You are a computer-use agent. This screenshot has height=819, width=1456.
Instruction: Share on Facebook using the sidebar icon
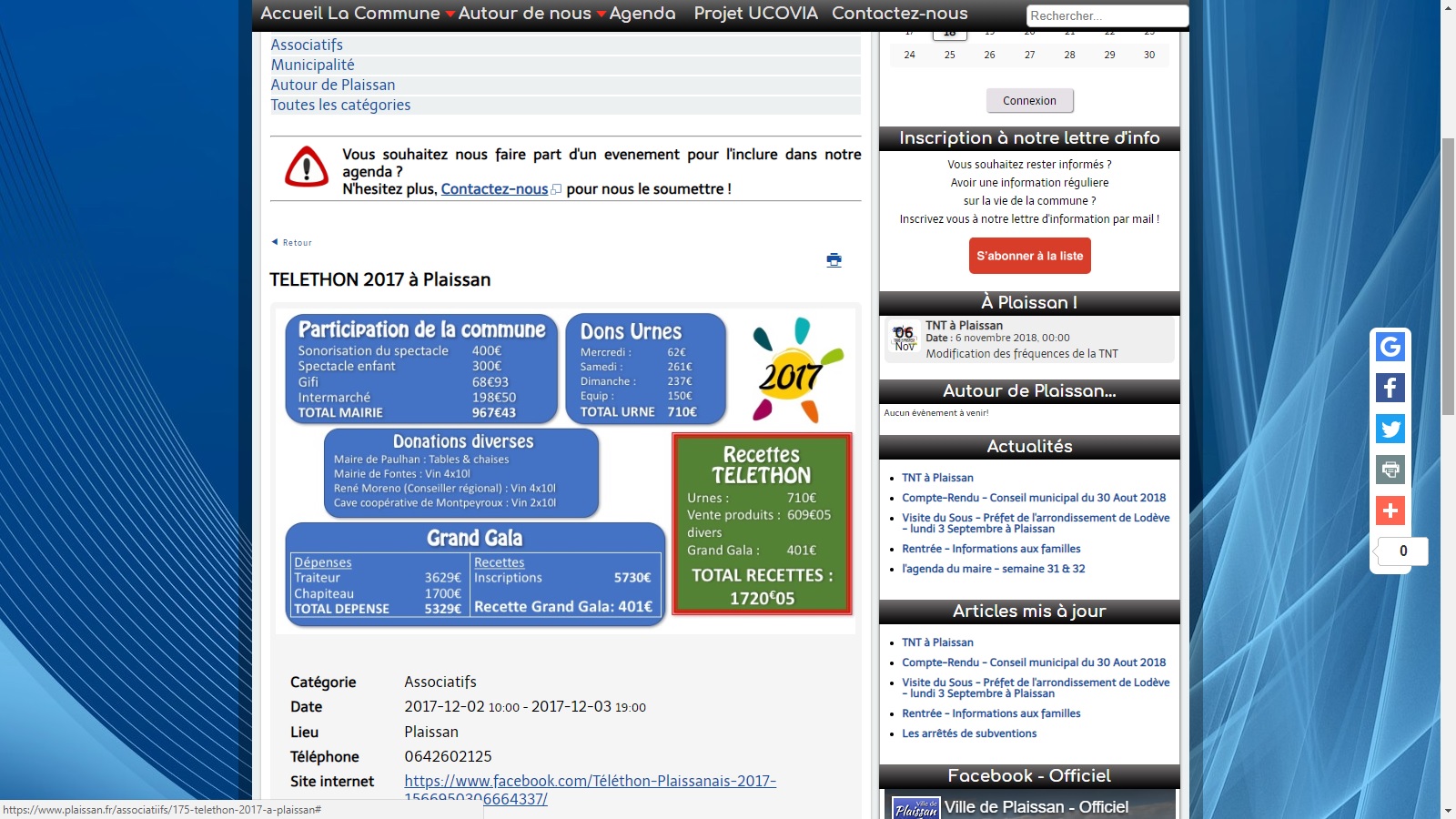tap(1390, 388)
